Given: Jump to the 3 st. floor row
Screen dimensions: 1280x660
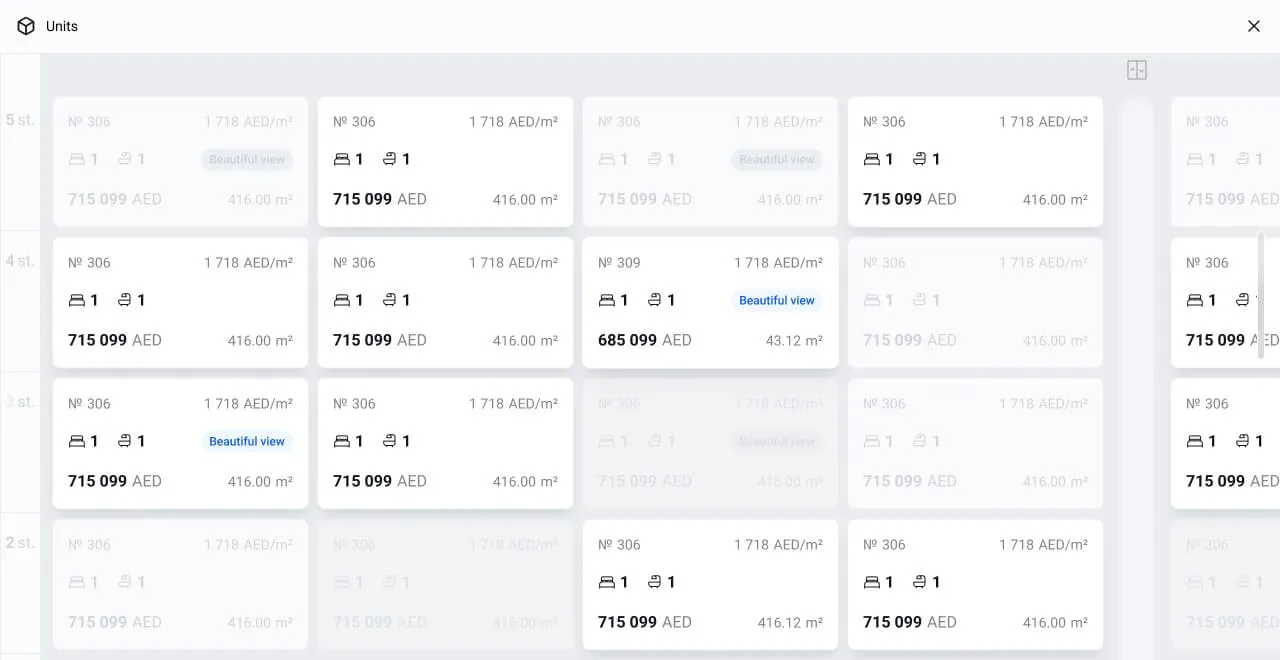Looking at the screenshot, I should click(x=20, y=402).
